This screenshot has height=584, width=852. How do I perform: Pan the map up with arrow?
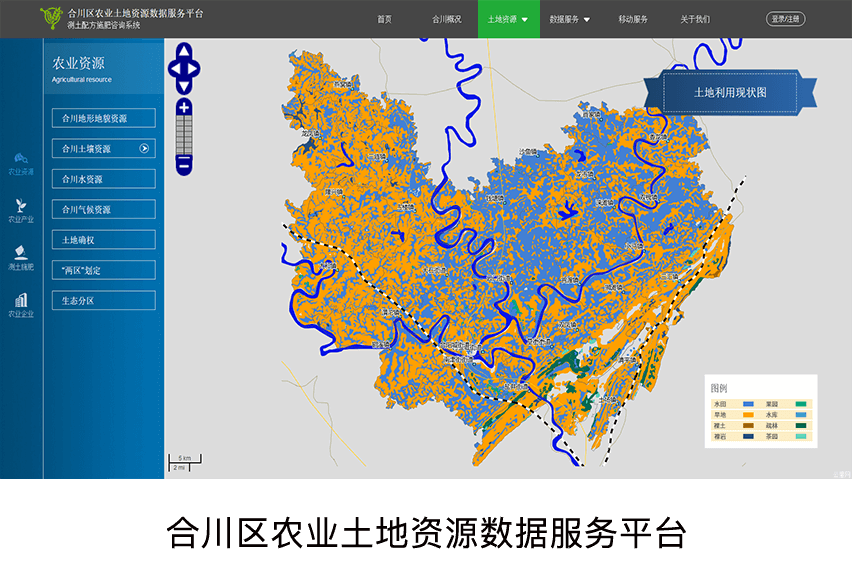[184, 50]
